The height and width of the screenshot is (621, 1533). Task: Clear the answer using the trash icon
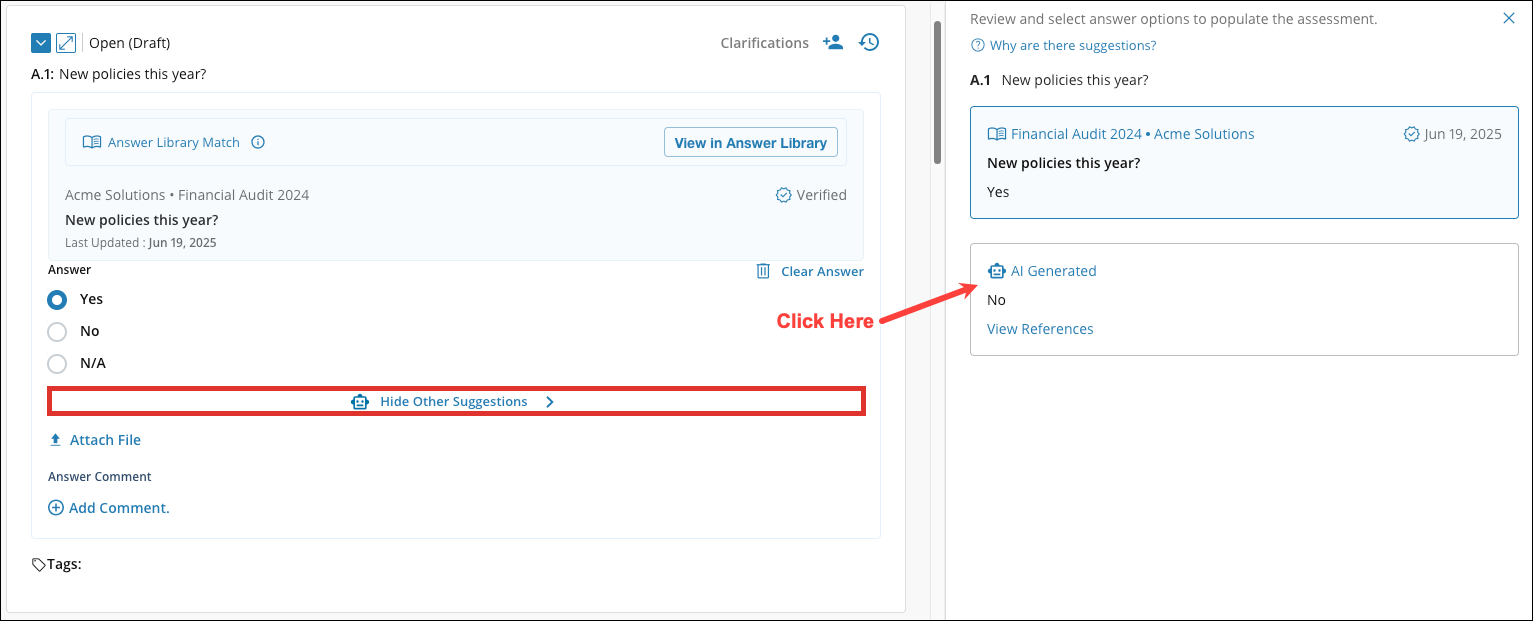tap(764, 271)
